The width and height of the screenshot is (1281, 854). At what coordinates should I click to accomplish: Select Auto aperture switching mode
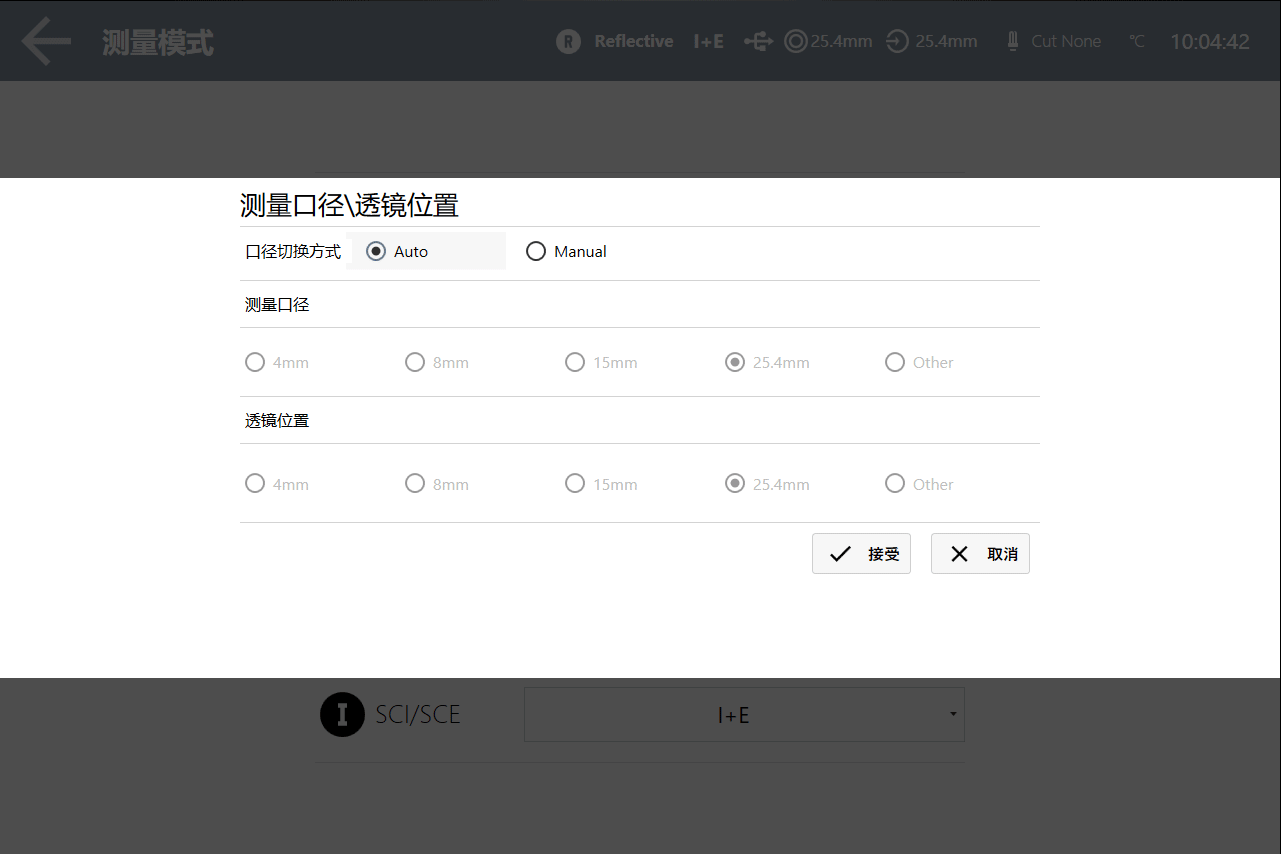point(376,251)
